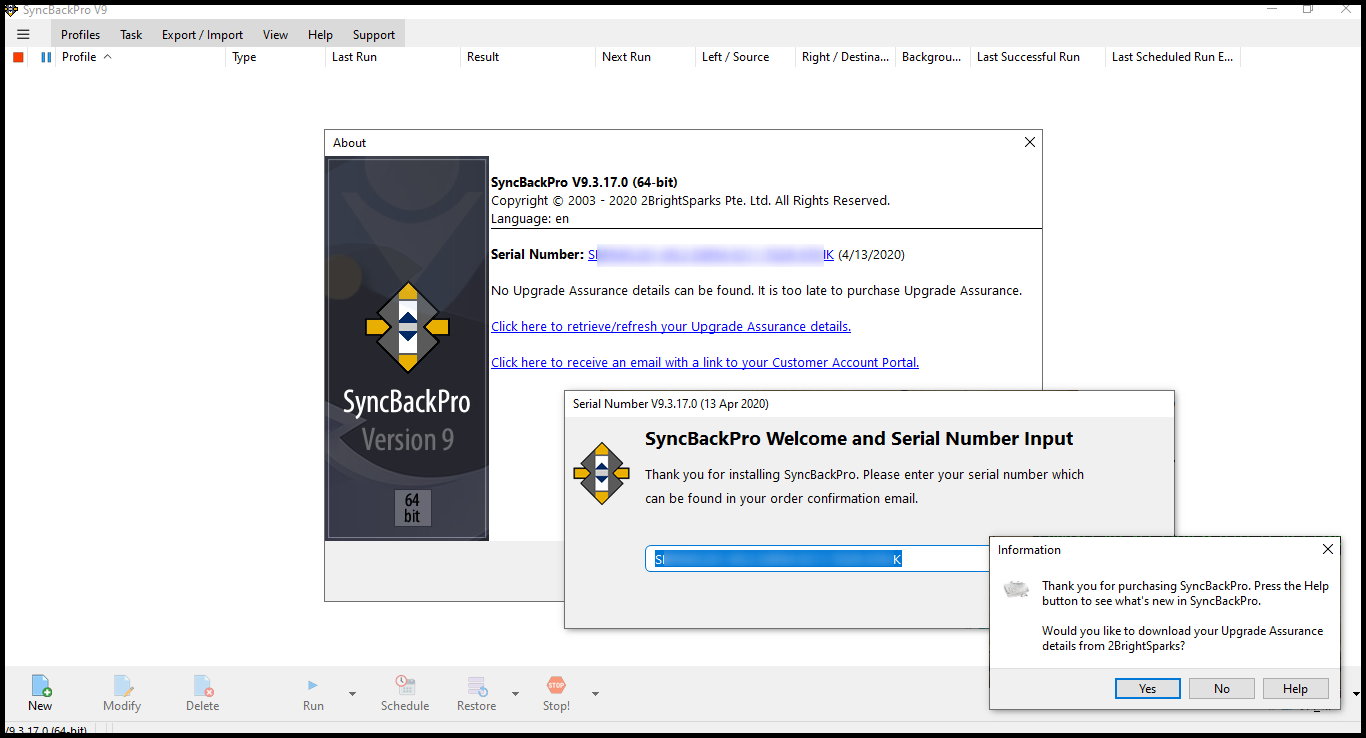The height and width of the screenshot is (738, 1366).
Task: Expand the Restore button dropdown arrow
Action: pyautogui.click(x=515, y=693)
